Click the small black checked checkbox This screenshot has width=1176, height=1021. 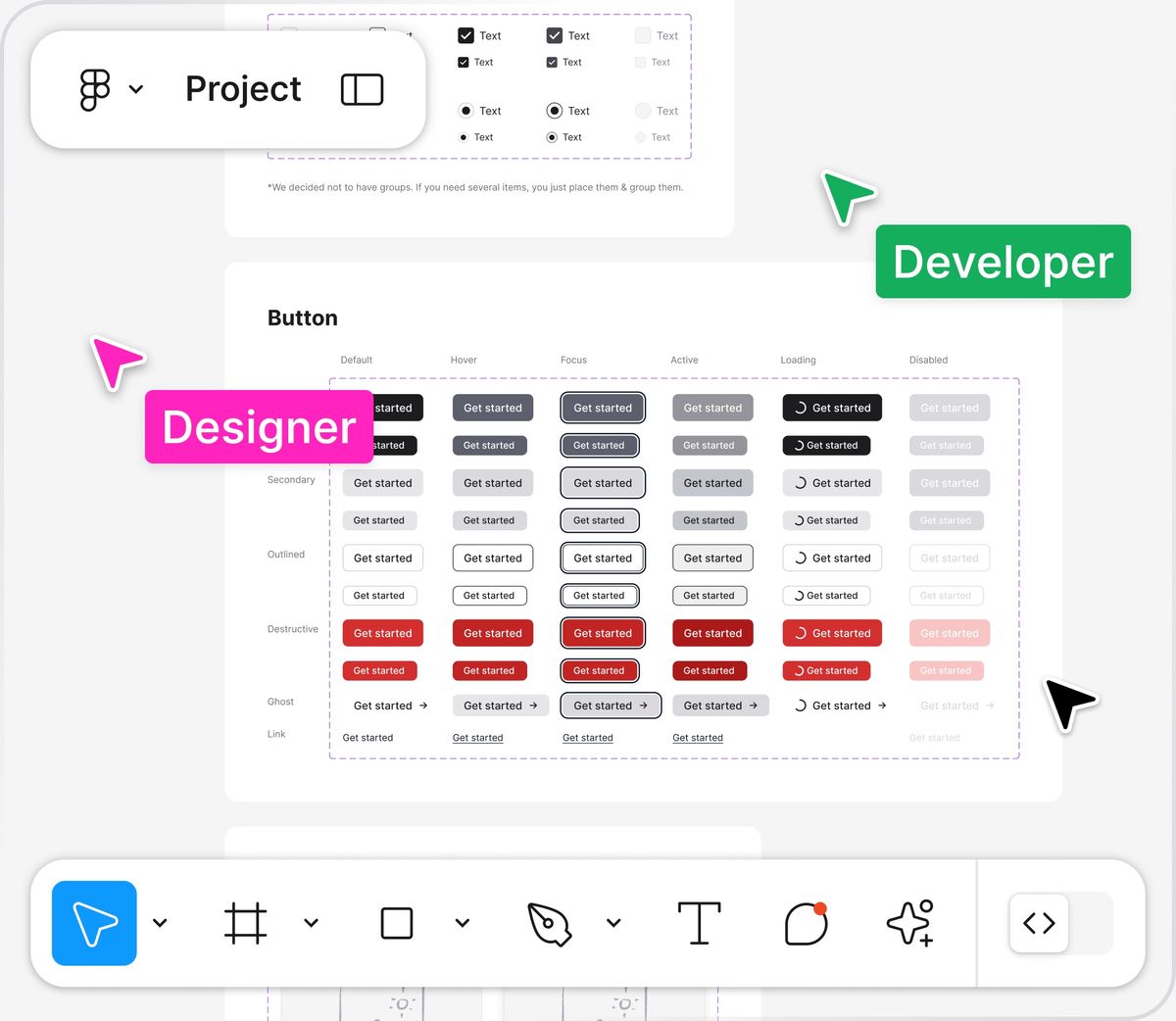pyautogui.click(x=464, y=62)
